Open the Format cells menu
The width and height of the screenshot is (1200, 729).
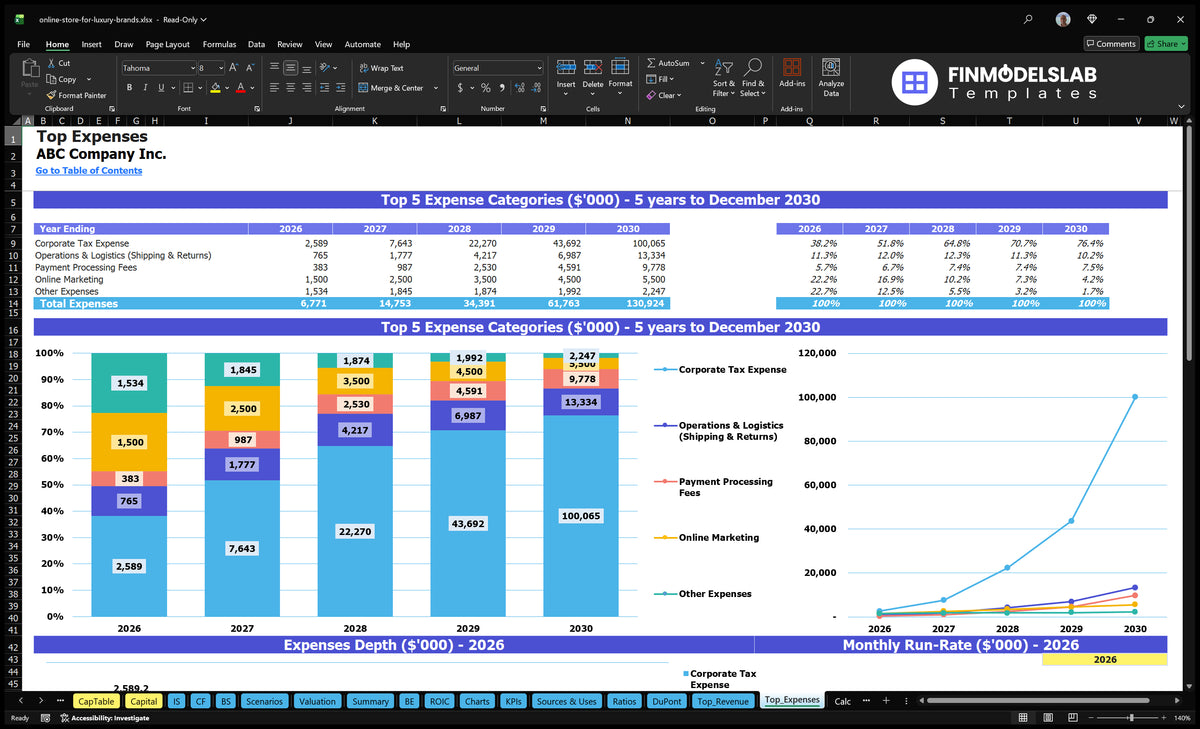(x=620, y=76)
